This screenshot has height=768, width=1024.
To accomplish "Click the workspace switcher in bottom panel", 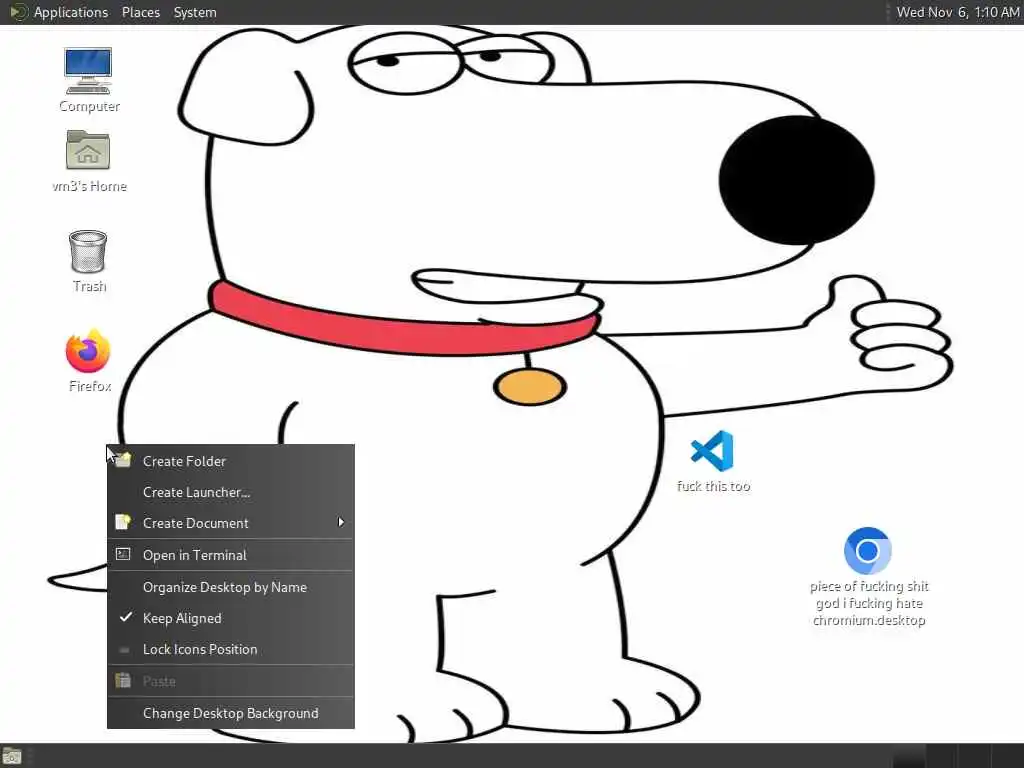I will click(957, 757).
